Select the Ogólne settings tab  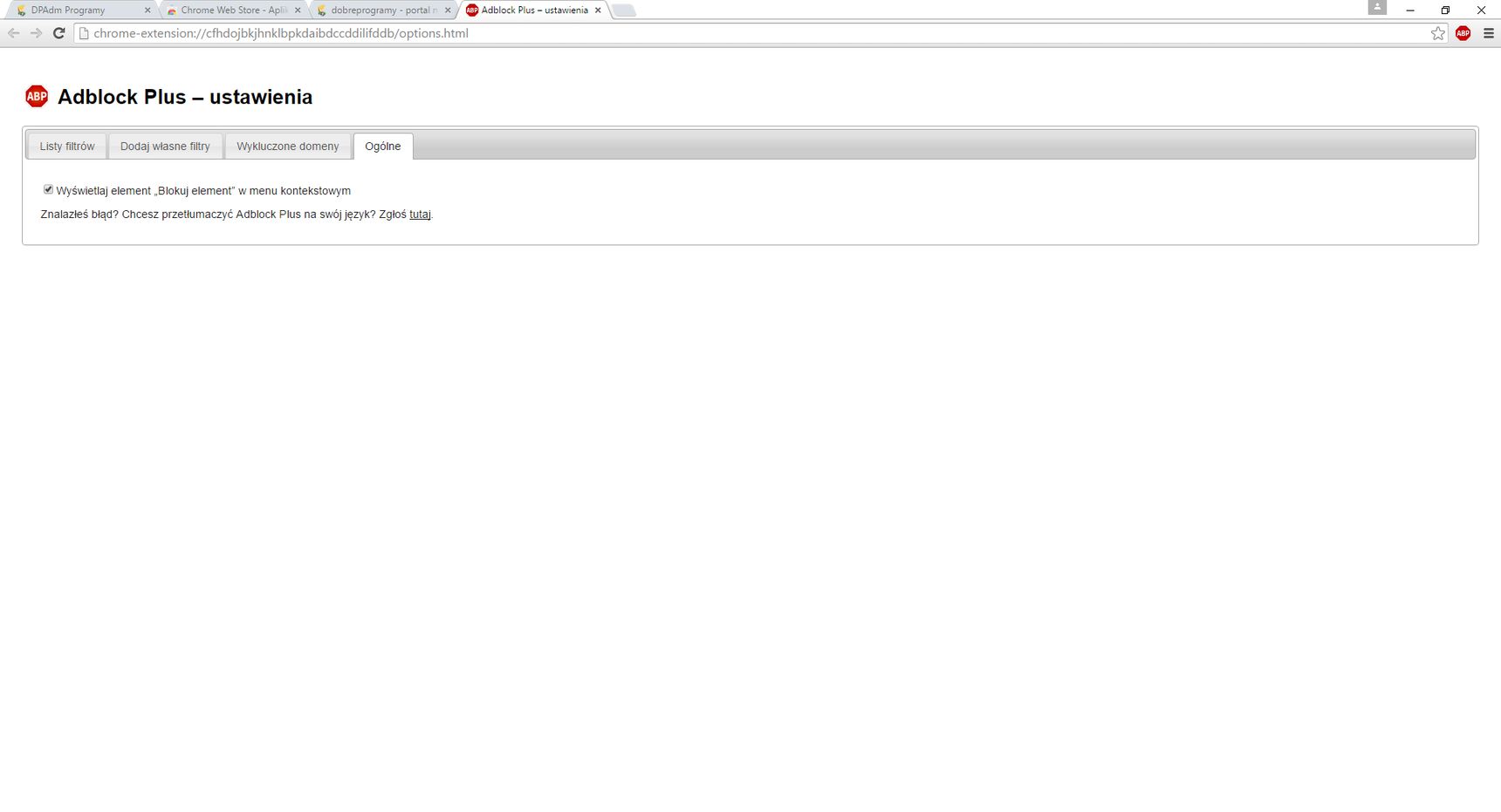tap(383, 147)
